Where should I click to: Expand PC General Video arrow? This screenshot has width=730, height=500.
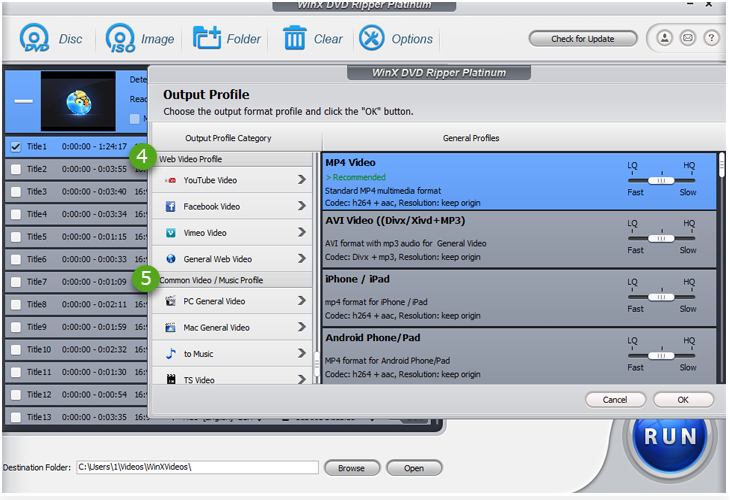click(302, 301)
